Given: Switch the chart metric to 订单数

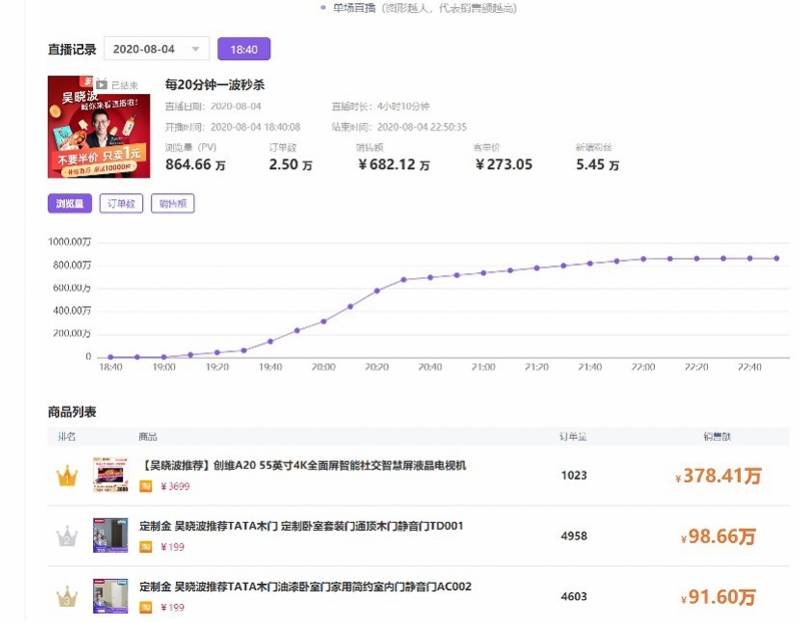Looking at the screenshot, I should 122,203.
